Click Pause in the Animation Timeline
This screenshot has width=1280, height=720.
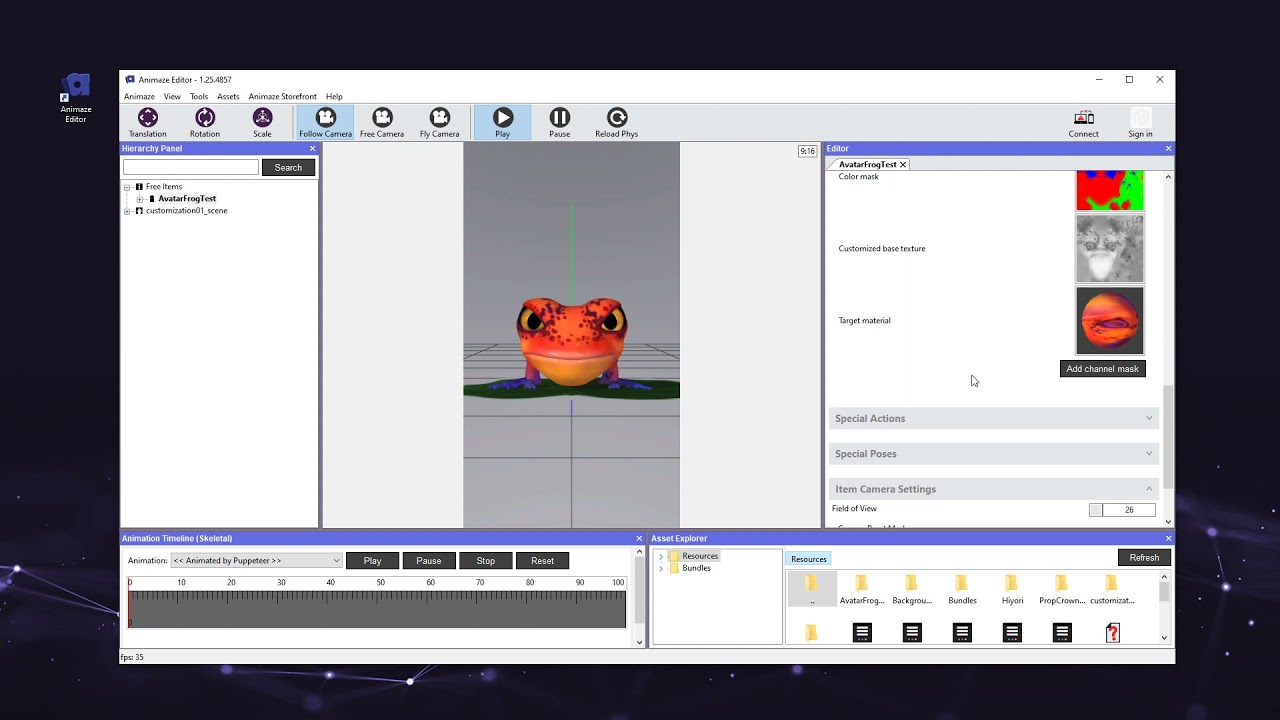click(429, 560)
